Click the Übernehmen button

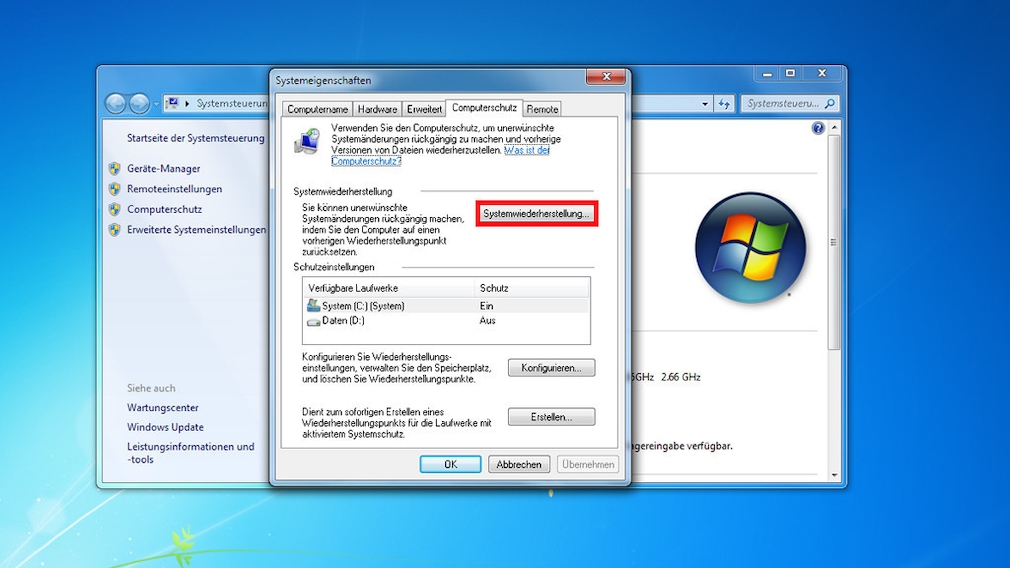(587, 464)
